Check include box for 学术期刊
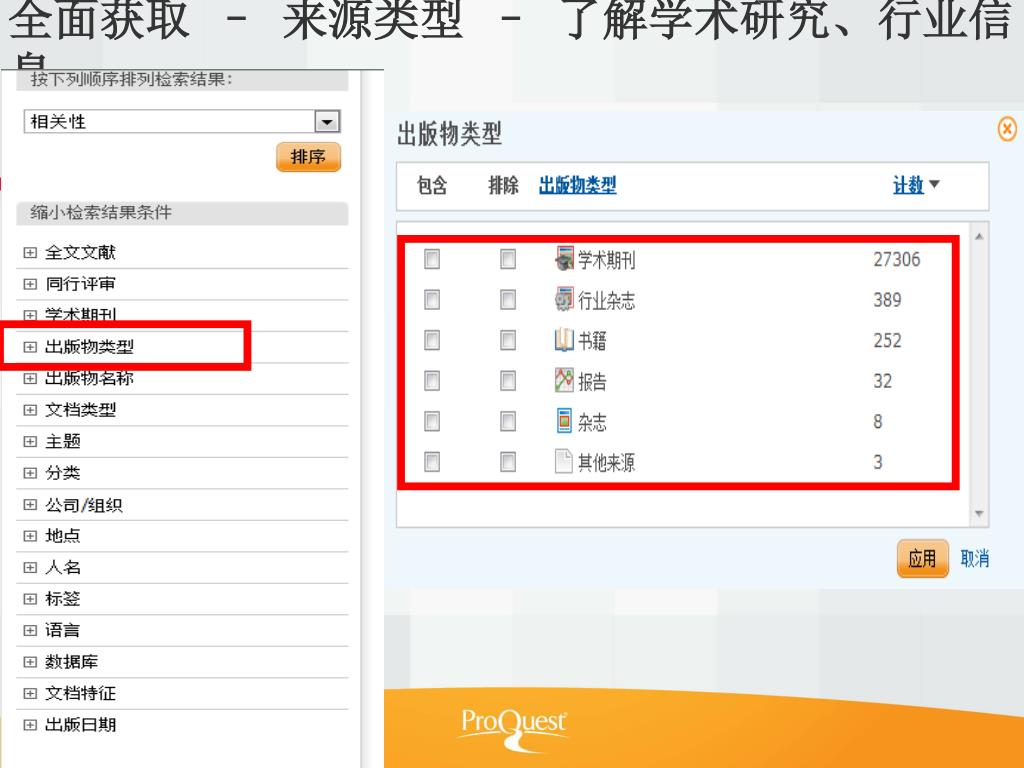Viewport: 1024px width, 768px height. [432, 259]
